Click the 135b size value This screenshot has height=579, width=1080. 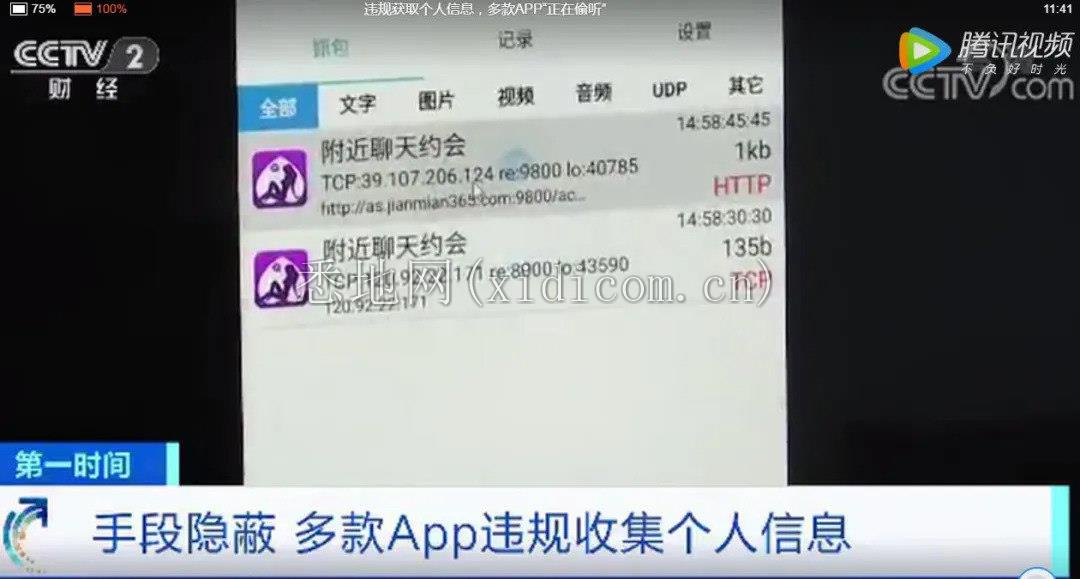coord(747,248)
